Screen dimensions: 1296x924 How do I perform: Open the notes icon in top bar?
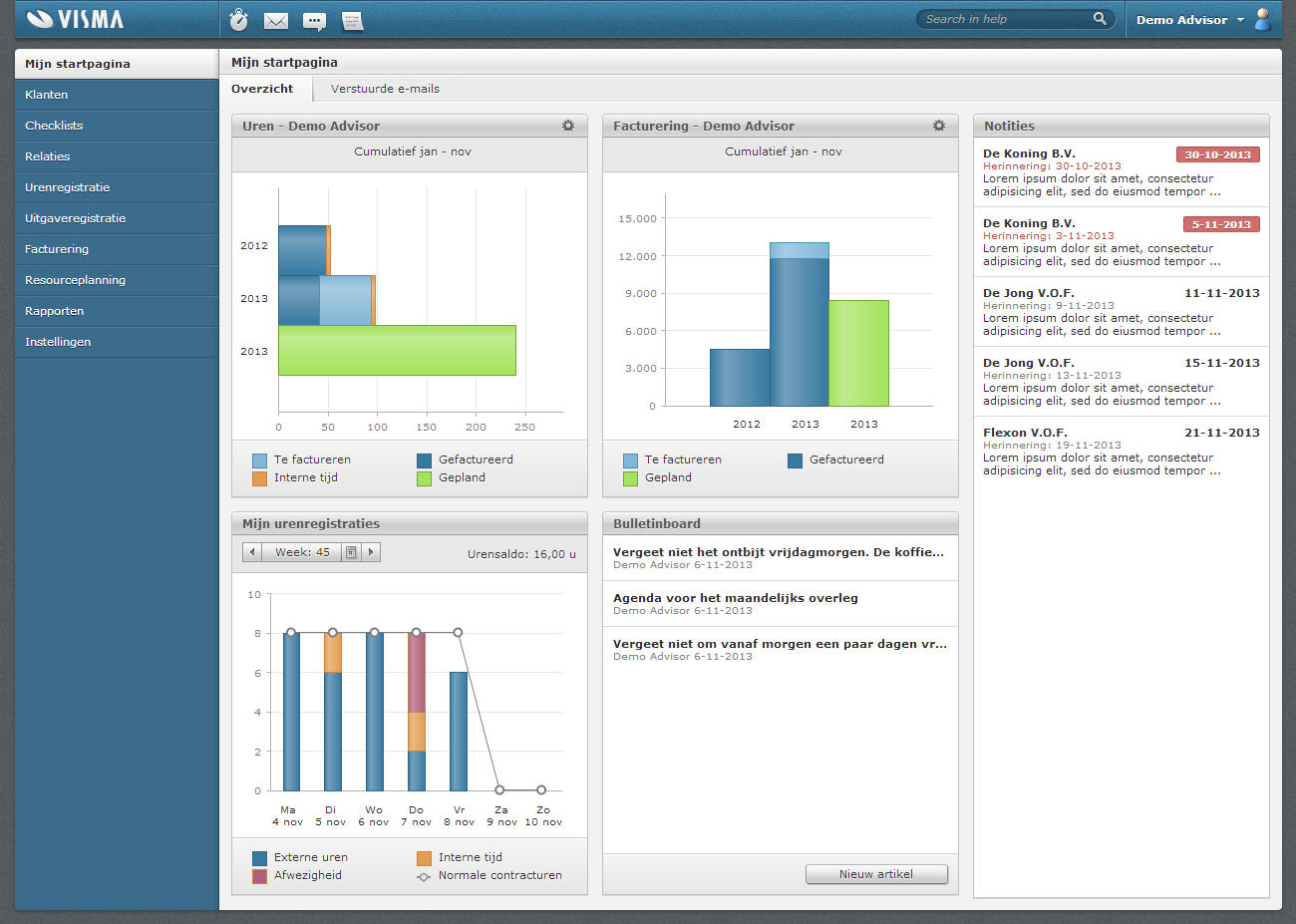click(x=352, y=20)
